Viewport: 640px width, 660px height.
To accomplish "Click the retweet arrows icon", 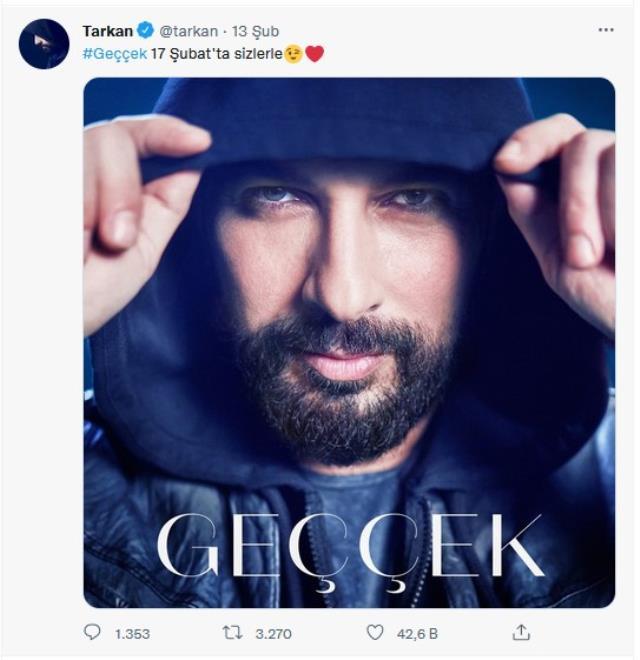I will tap(232, 633).
